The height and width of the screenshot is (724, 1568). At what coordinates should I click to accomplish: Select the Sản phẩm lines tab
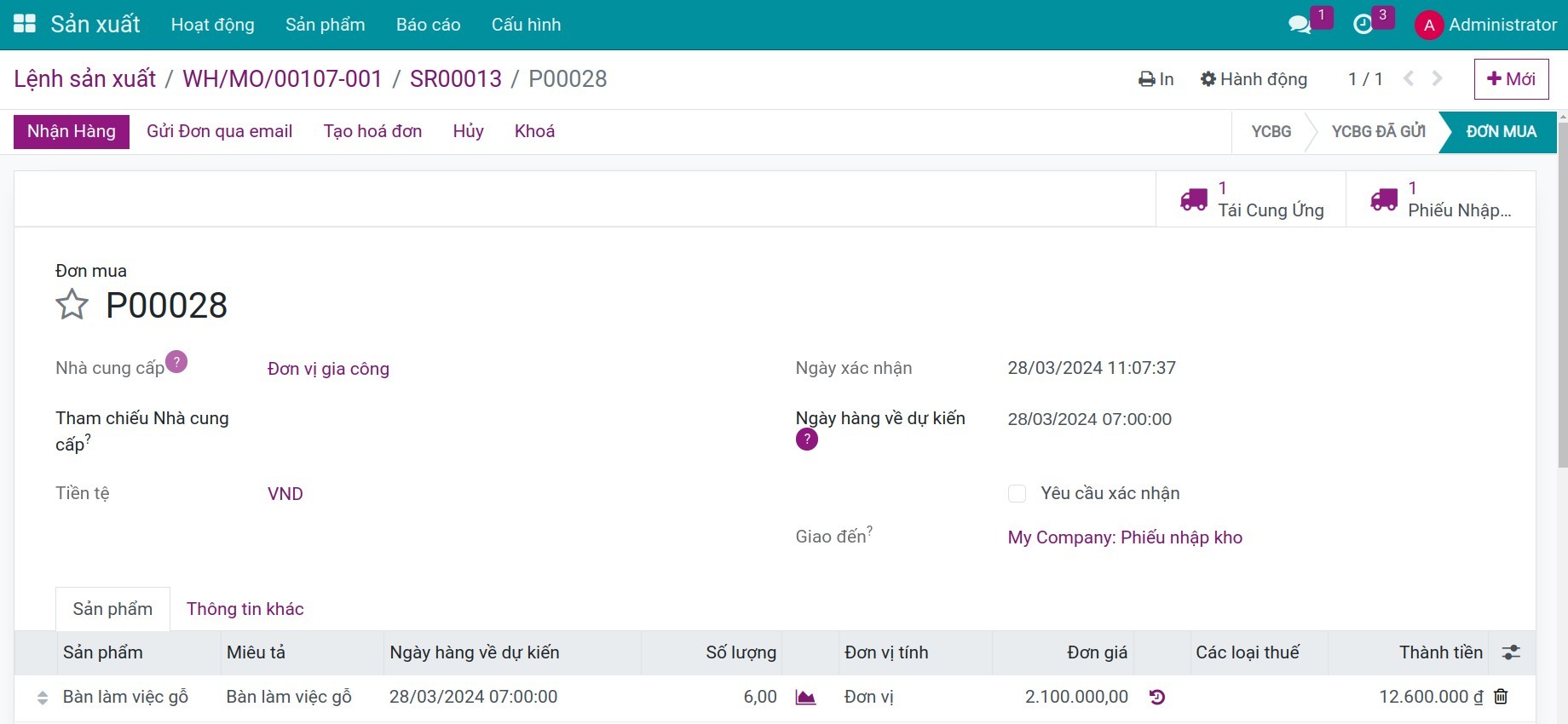coord(112,609)
